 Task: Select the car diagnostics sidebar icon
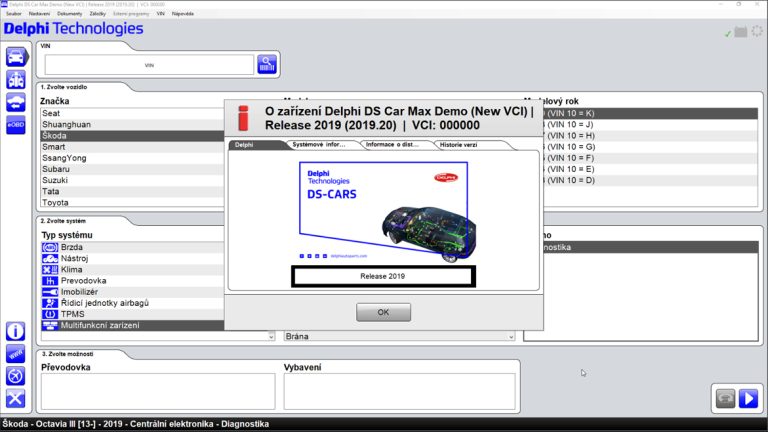point(16,56)
